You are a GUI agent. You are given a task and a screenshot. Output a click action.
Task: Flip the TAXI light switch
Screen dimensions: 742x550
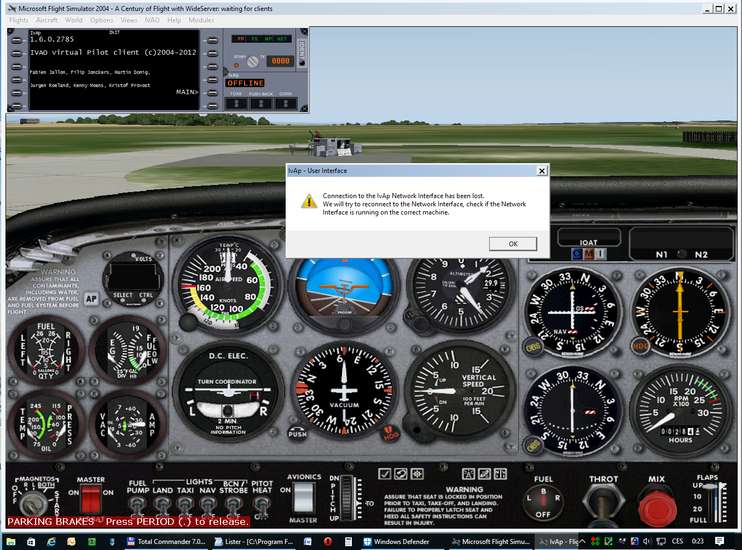pyautogui.click(x=185, y=506)
